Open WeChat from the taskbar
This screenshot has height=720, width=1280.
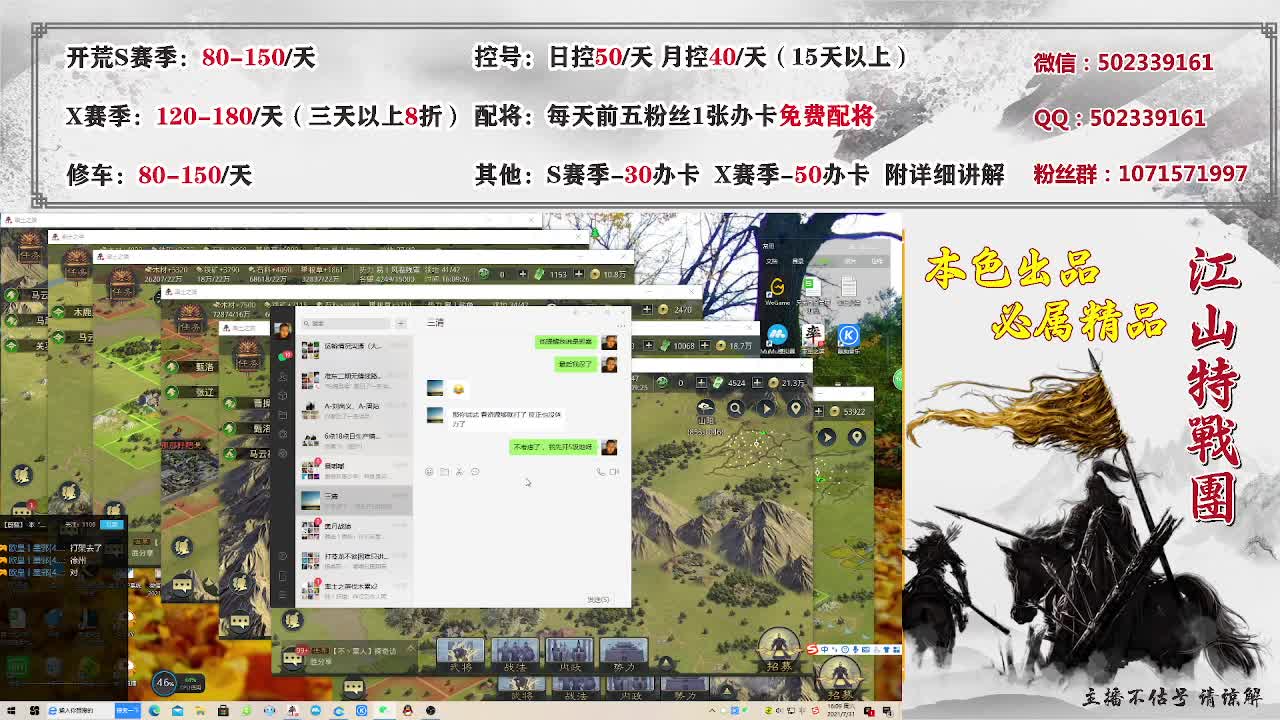coord(384,711)
